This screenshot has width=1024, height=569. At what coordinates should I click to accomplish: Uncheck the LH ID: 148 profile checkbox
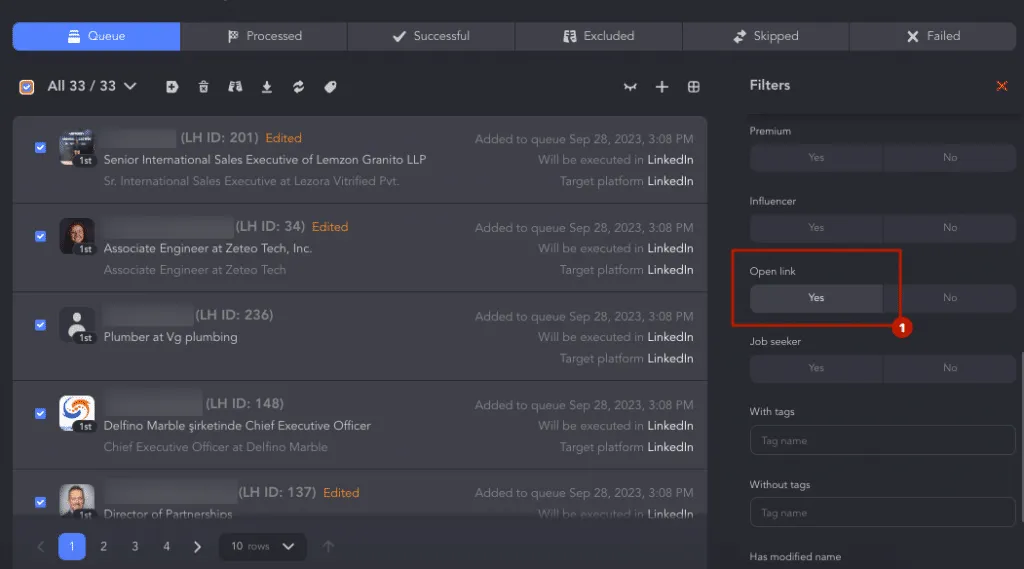(40, 414)
